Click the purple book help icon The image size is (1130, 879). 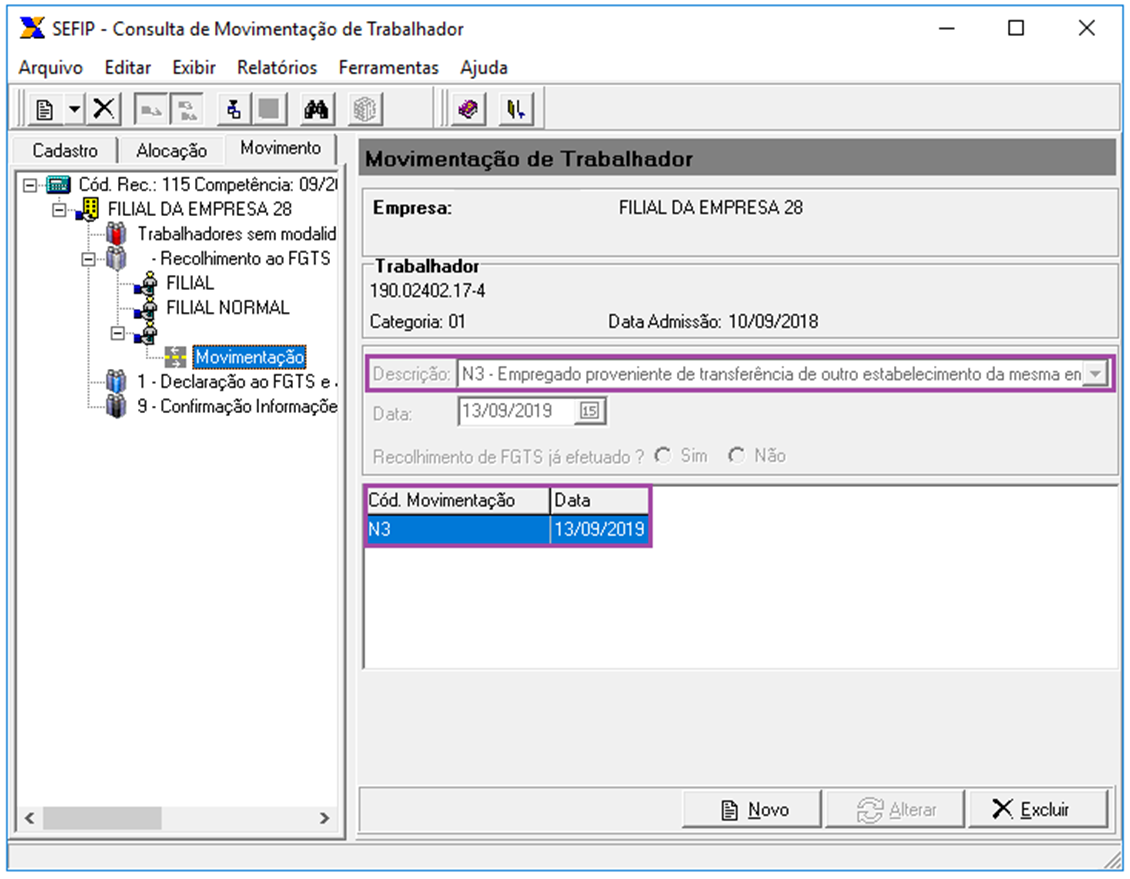coord(468,110)
